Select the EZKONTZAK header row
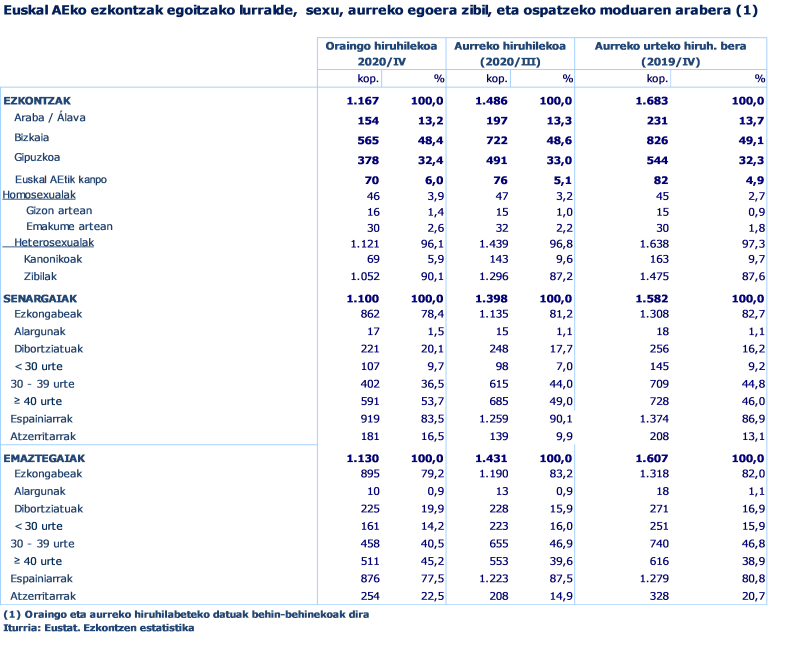 [40, 100]
